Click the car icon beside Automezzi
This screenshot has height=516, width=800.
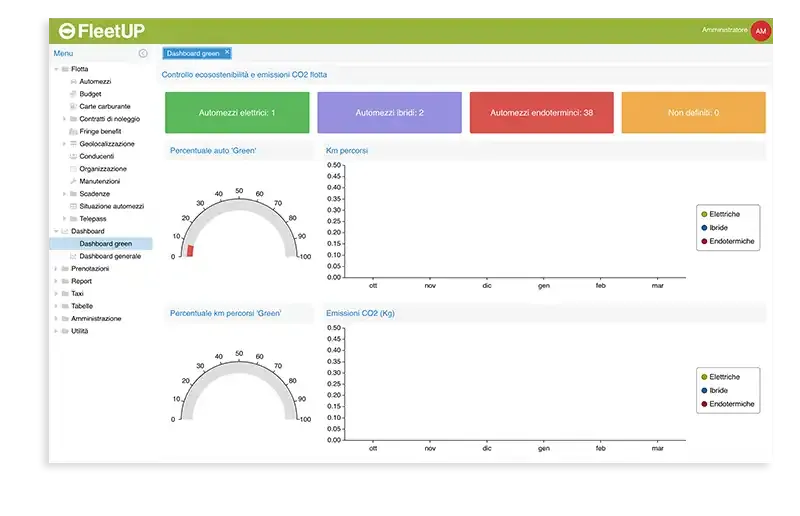pyautogui.click(x=73, y=82)
